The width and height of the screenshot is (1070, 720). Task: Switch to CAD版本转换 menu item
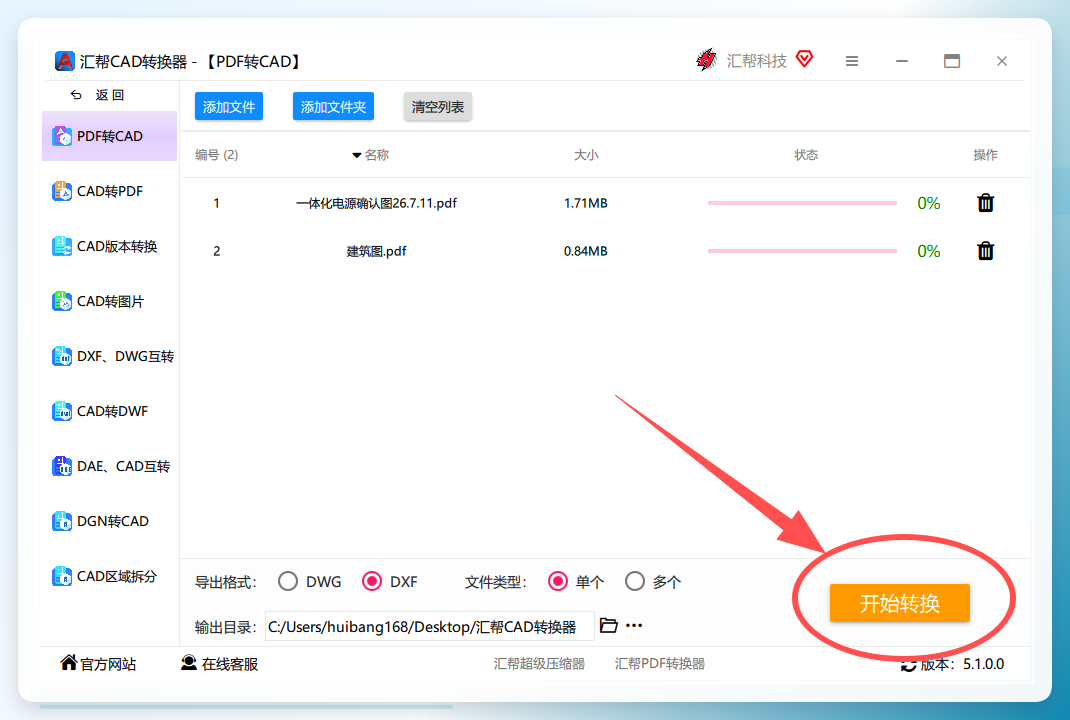pos(109,246)
